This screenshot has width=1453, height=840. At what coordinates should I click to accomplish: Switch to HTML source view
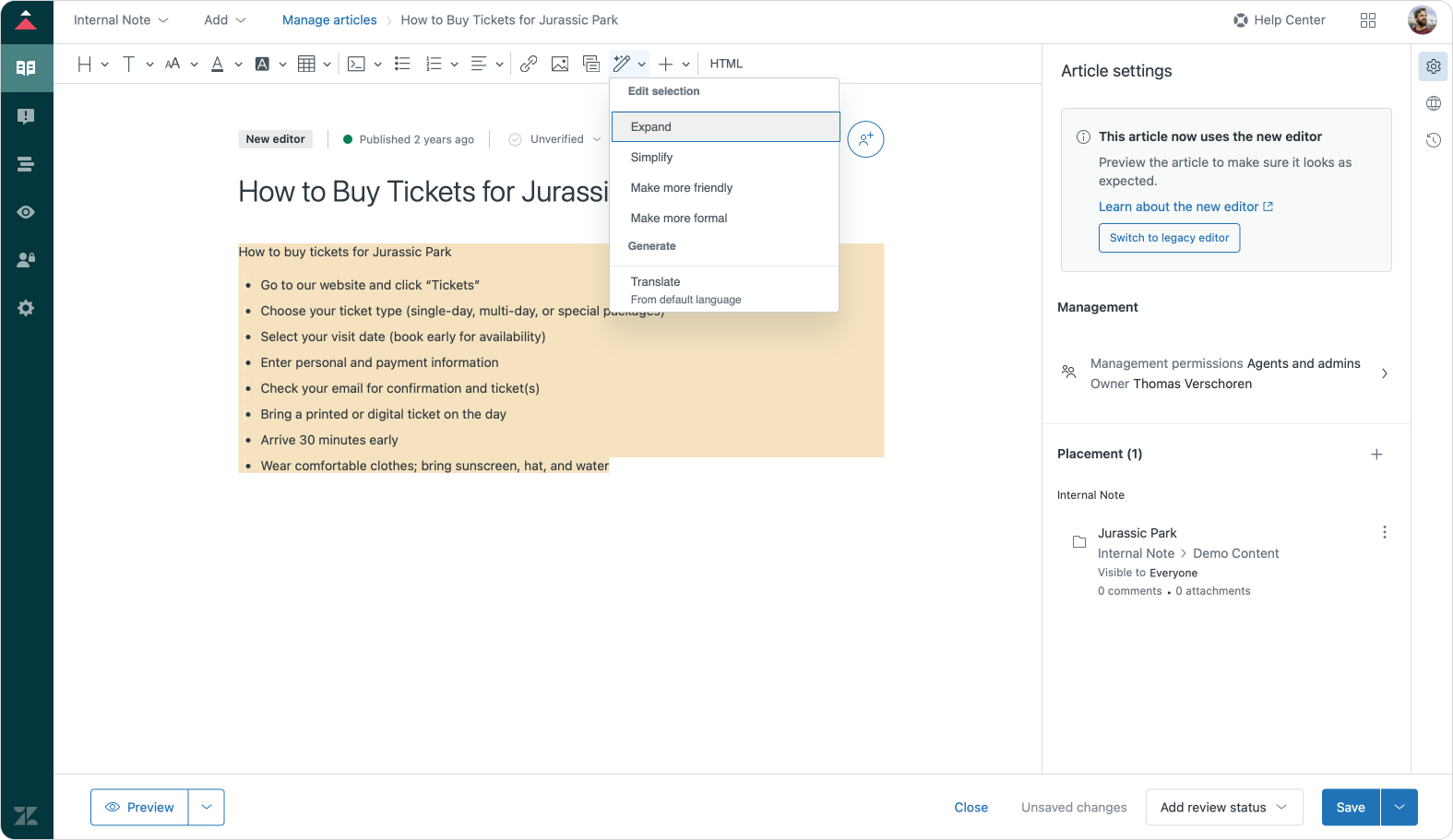pyautogui.click(x=726, y=64)
